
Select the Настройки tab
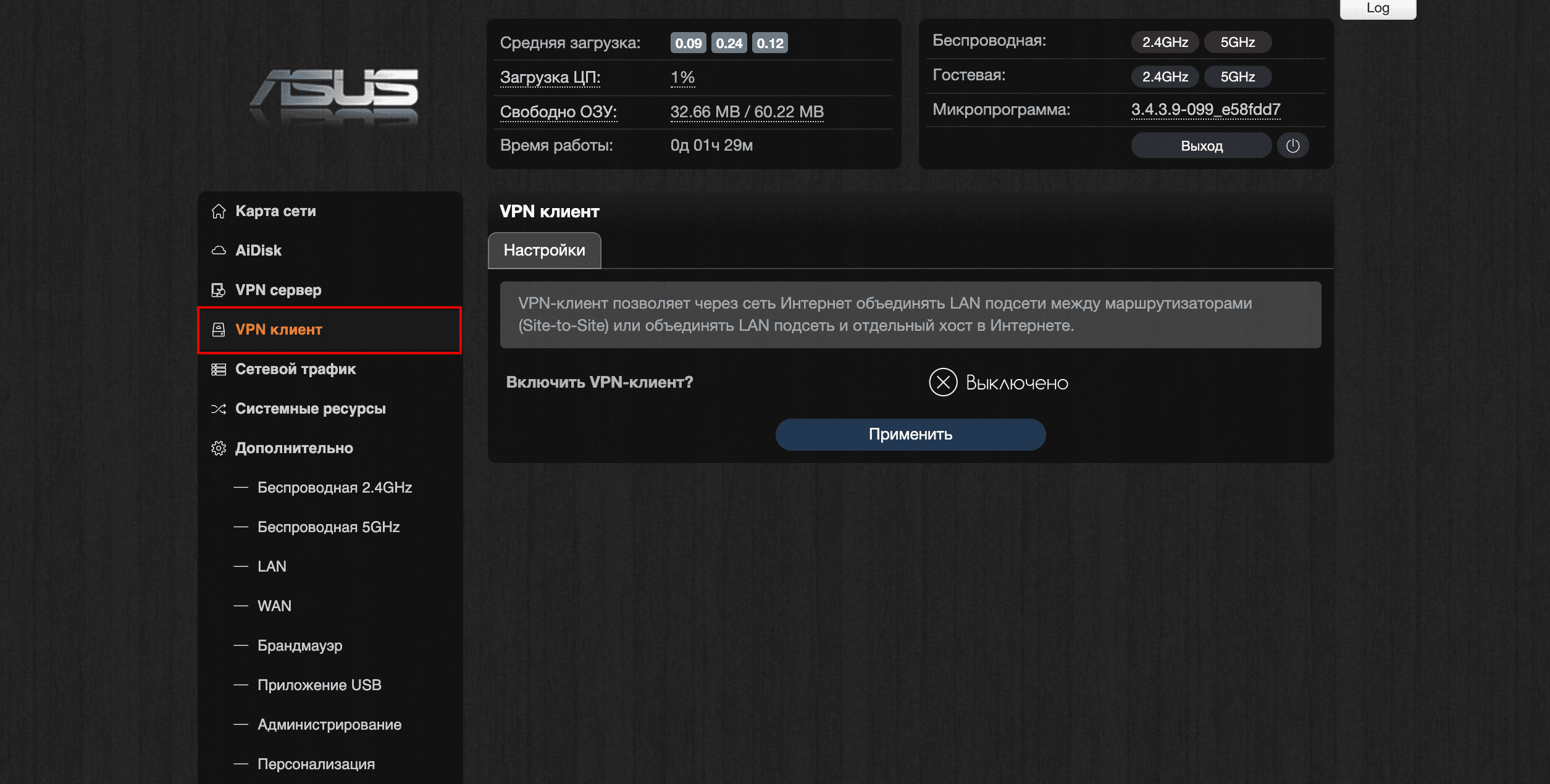[544, 250]
